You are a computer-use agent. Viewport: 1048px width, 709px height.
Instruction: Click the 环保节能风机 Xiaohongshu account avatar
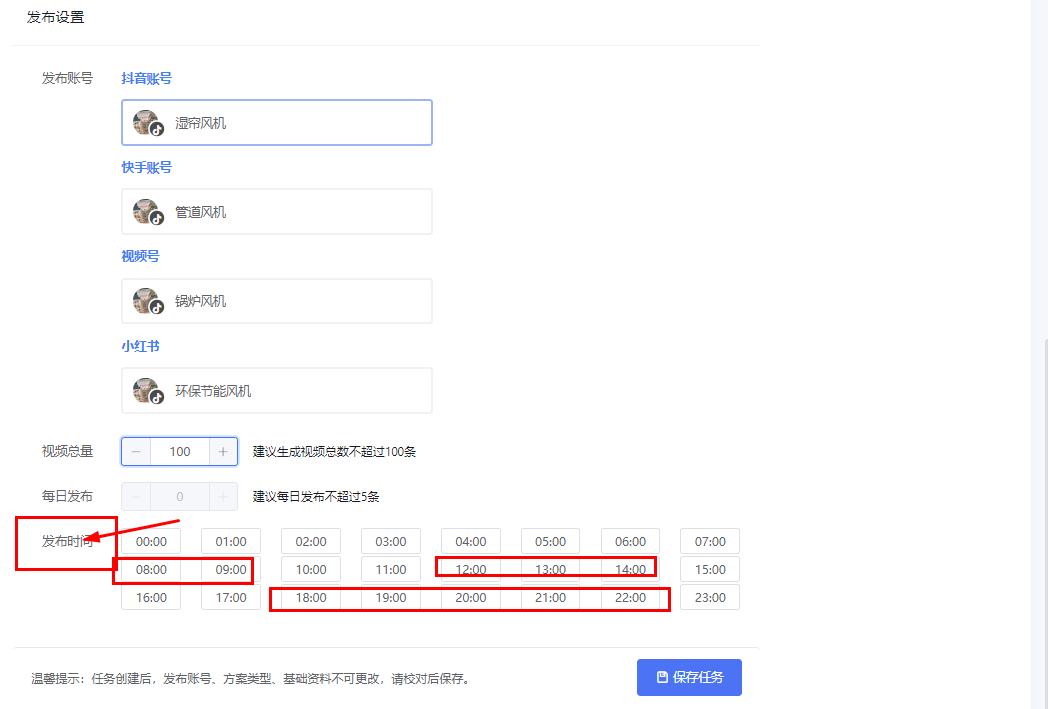[147, 390]
